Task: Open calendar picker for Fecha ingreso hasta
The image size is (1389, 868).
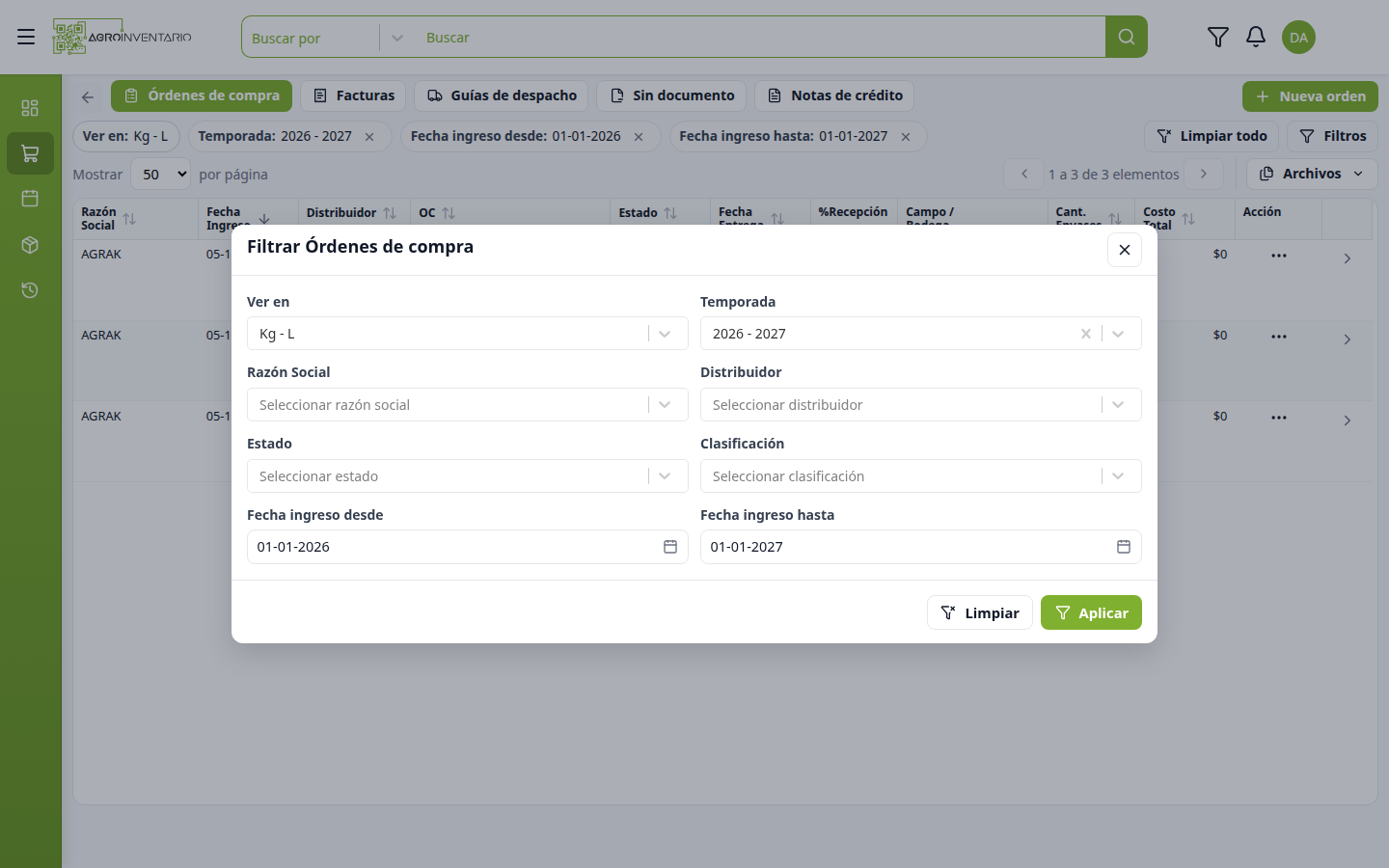Action: click(x=1124, y=547)
